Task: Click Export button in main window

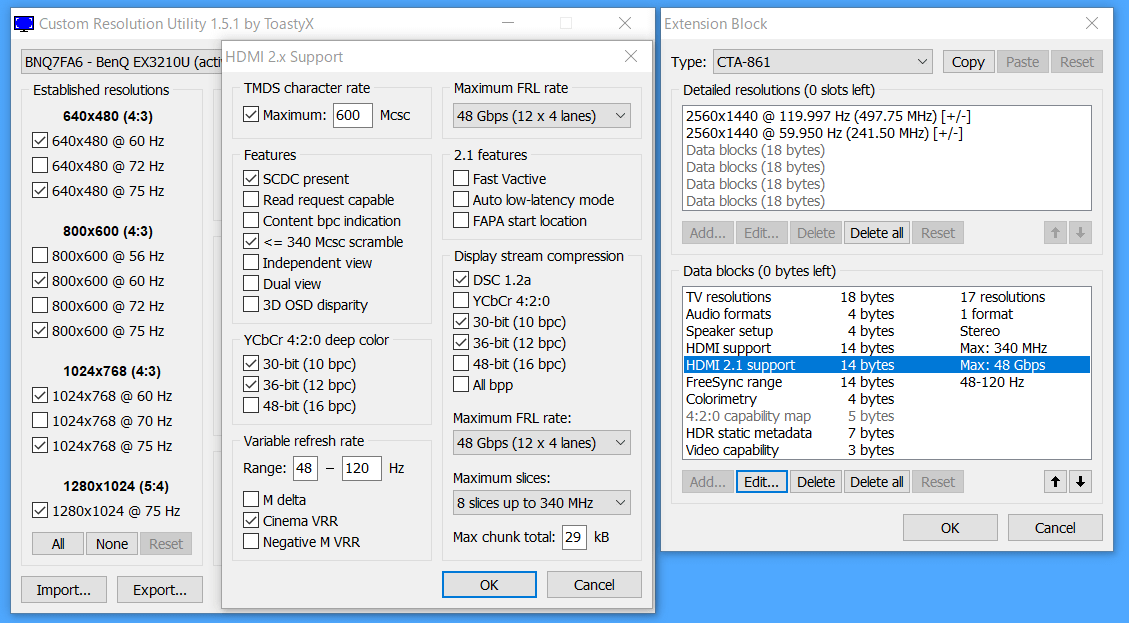Action: [x=160, y=590]
